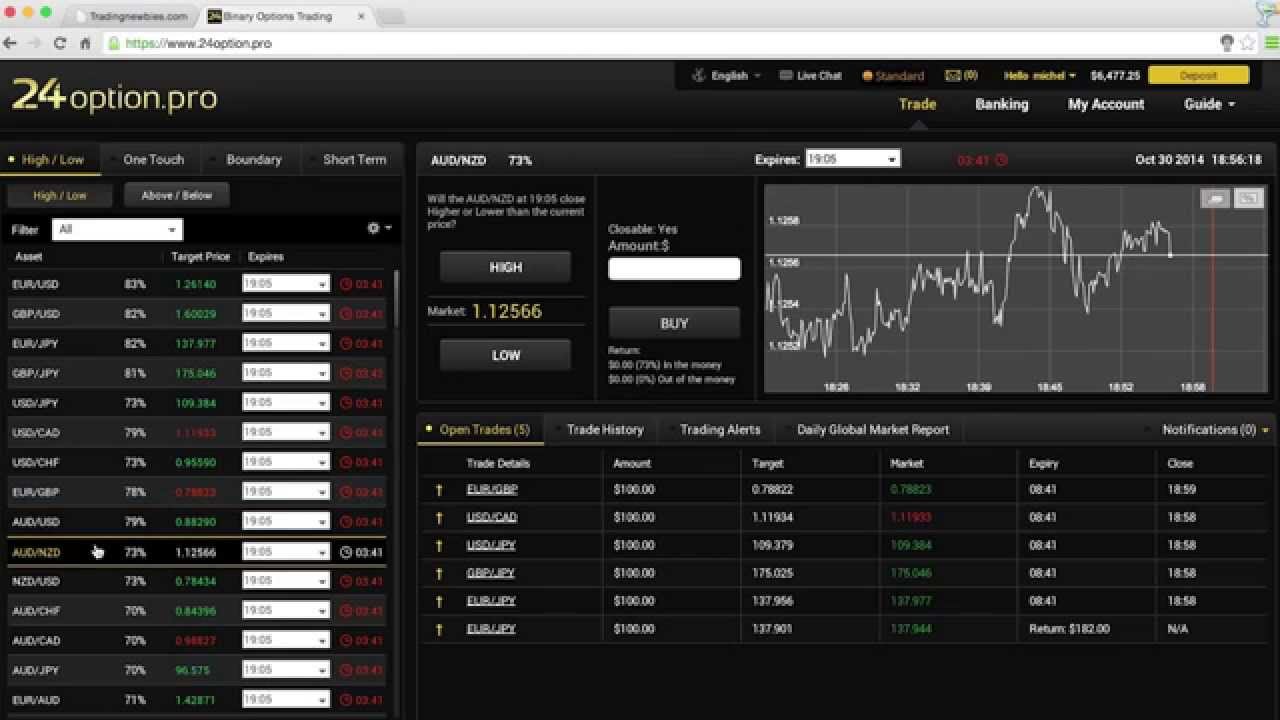Switch to the Short Term tab

[354, 159]
